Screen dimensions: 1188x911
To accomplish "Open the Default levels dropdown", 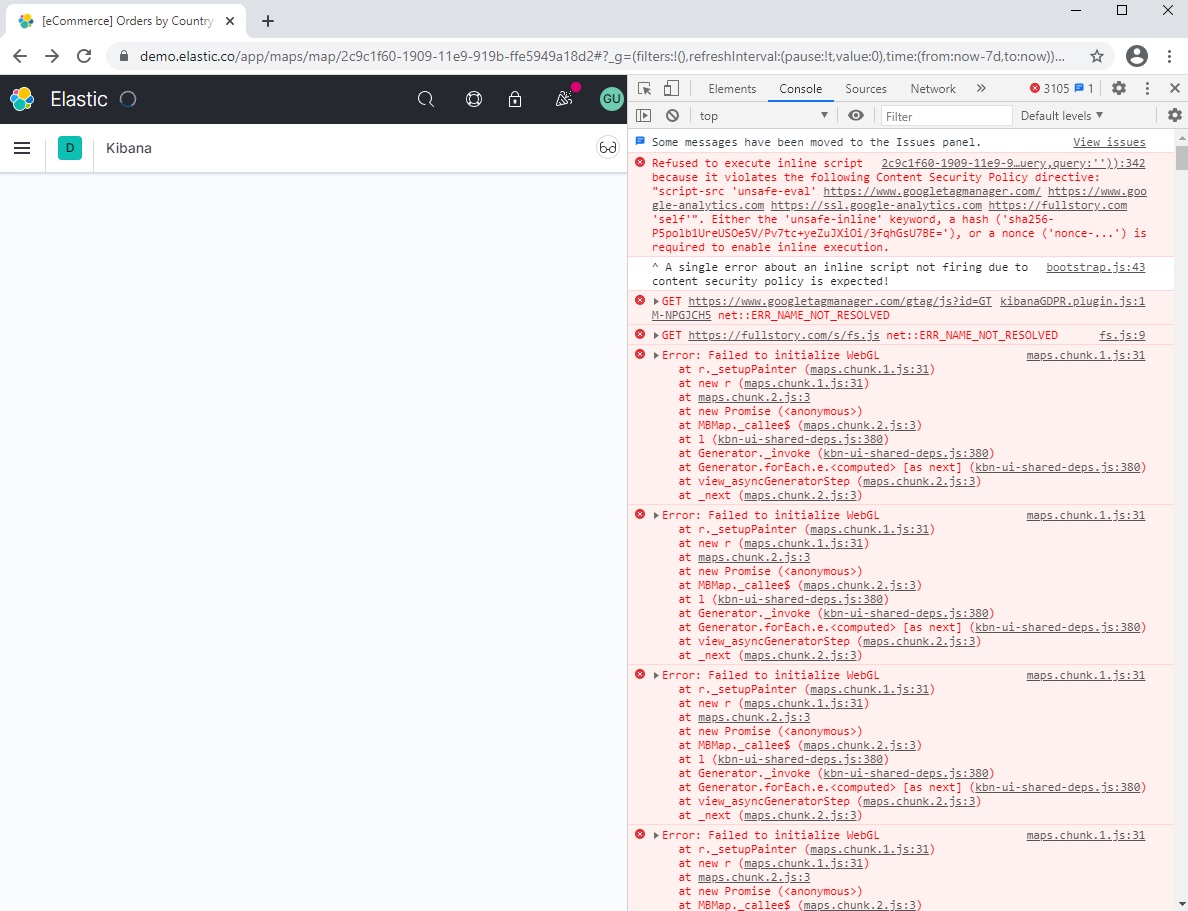I will (1061, 116).
